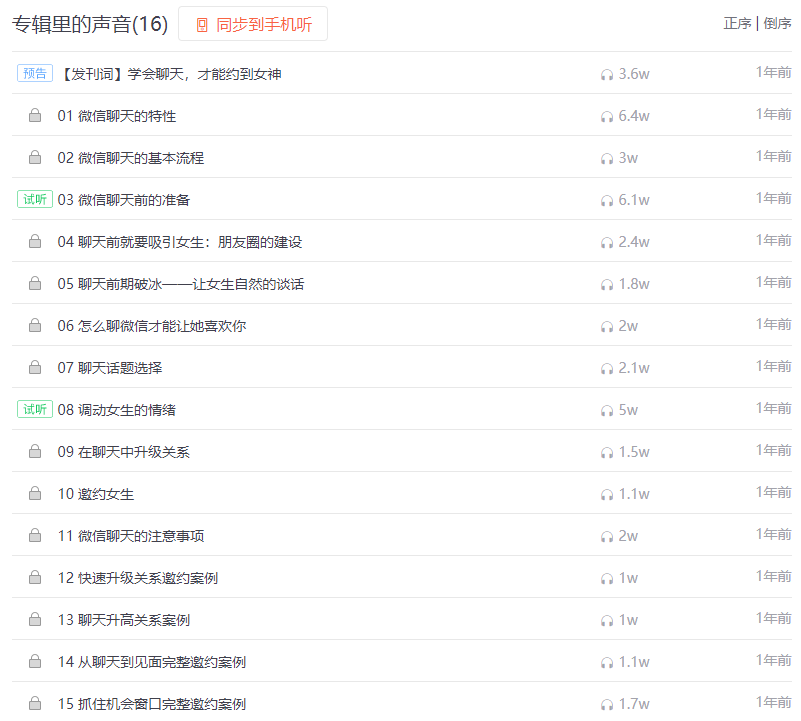Viewport: 801px width, 721px height.
Task: Click the lock icon beside 01 微信聊天的特性
Action: [x=35, y=116]
